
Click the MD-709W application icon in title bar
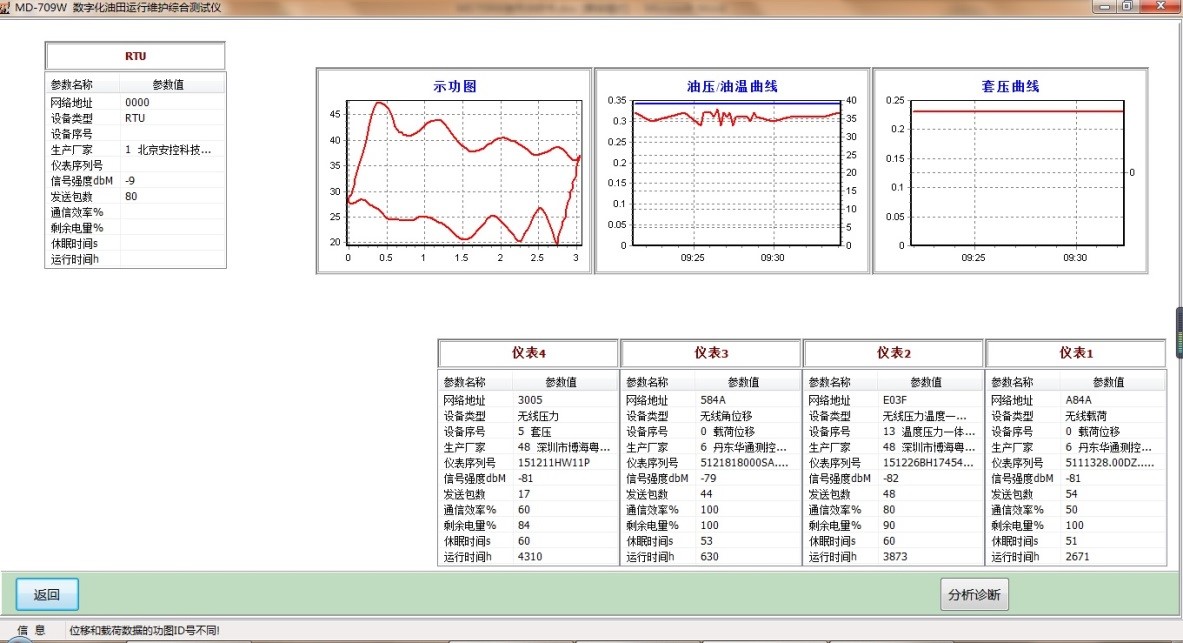tap(6, 6)
